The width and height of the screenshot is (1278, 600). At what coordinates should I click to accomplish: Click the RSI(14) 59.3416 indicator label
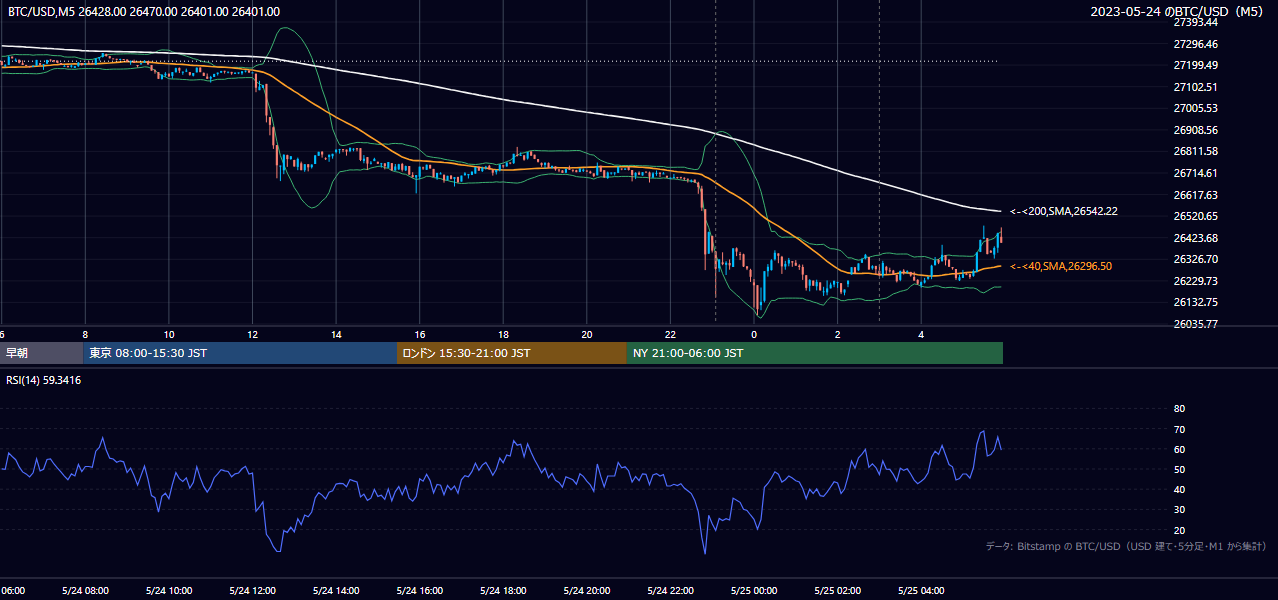pos(44,380)
